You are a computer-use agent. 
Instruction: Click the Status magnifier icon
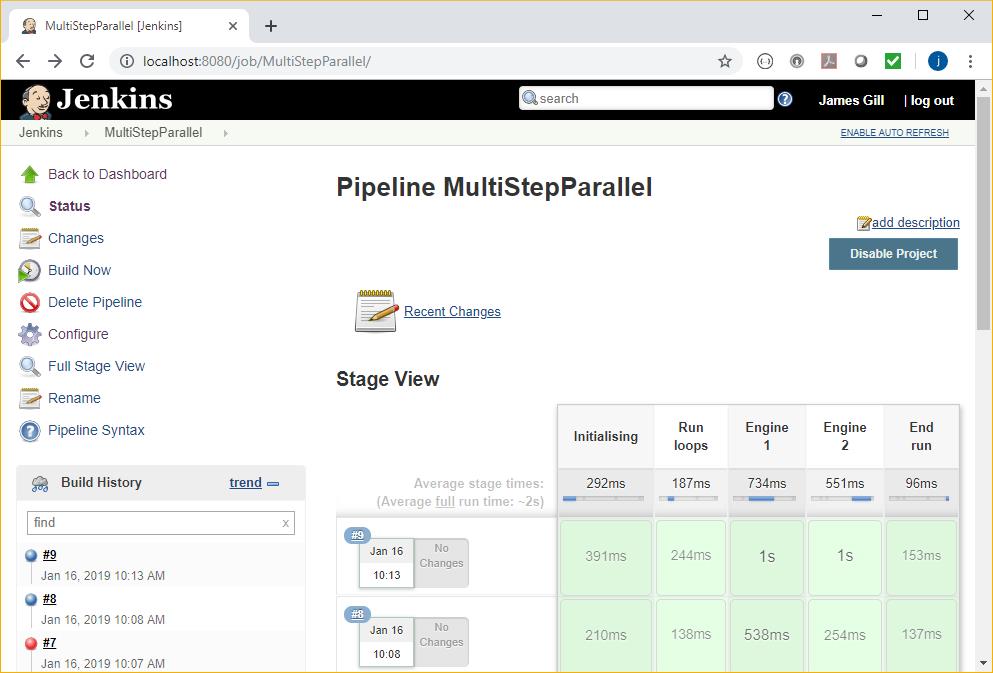point(30,206)
